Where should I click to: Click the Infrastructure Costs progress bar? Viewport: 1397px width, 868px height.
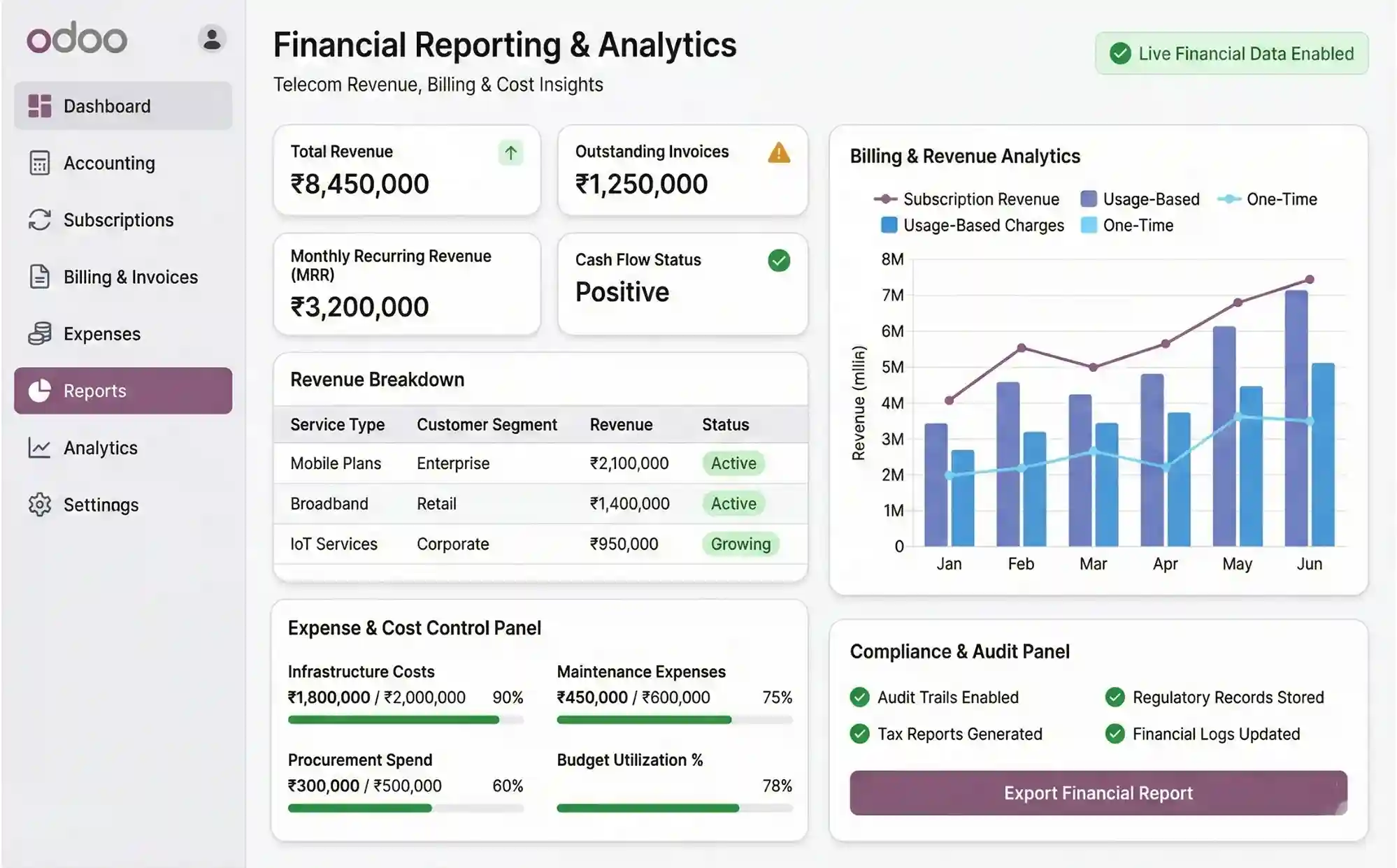(406, 719)
